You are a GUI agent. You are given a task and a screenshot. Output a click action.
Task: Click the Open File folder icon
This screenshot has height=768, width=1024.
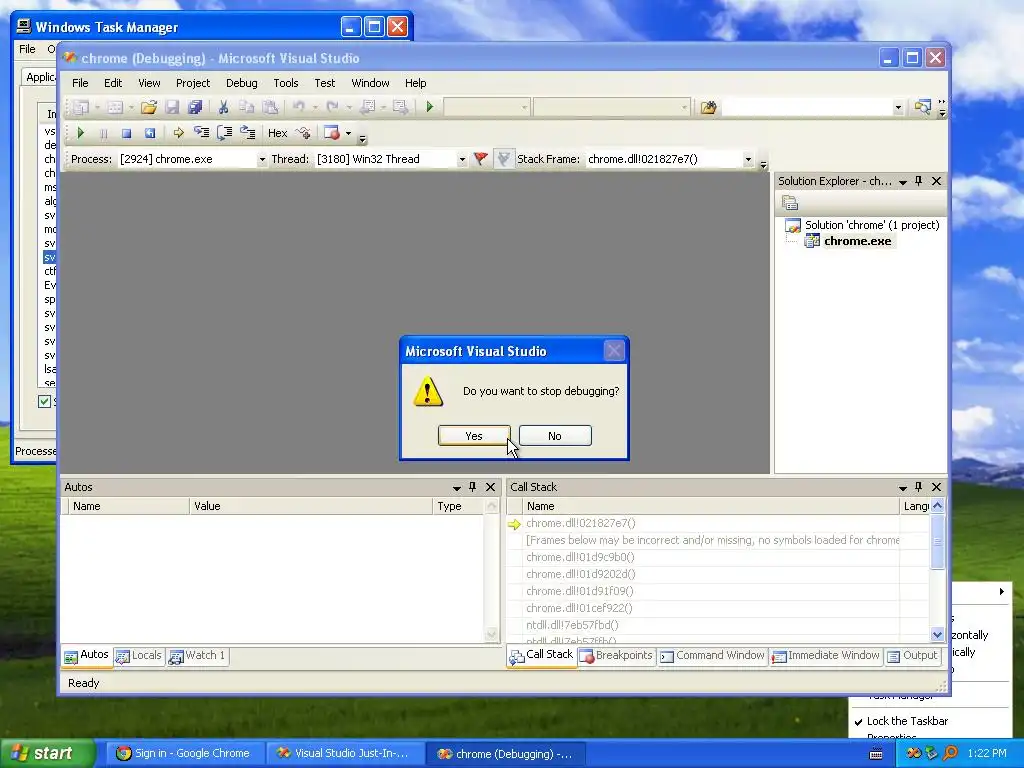149,107
